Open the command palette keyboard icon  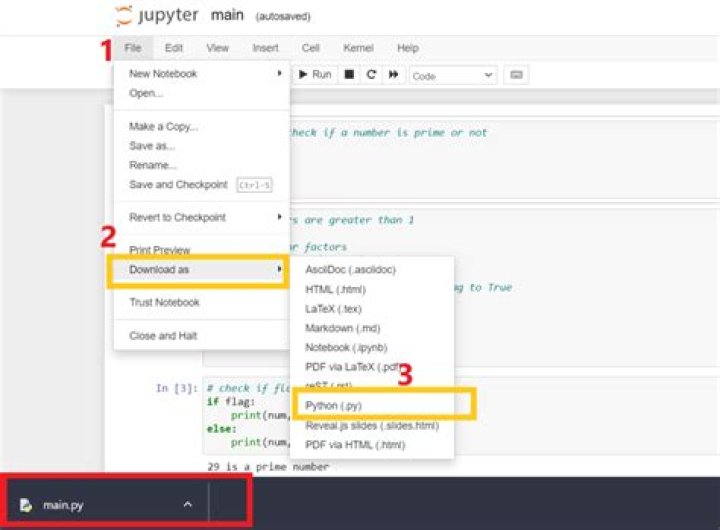(x=516, y=75)
